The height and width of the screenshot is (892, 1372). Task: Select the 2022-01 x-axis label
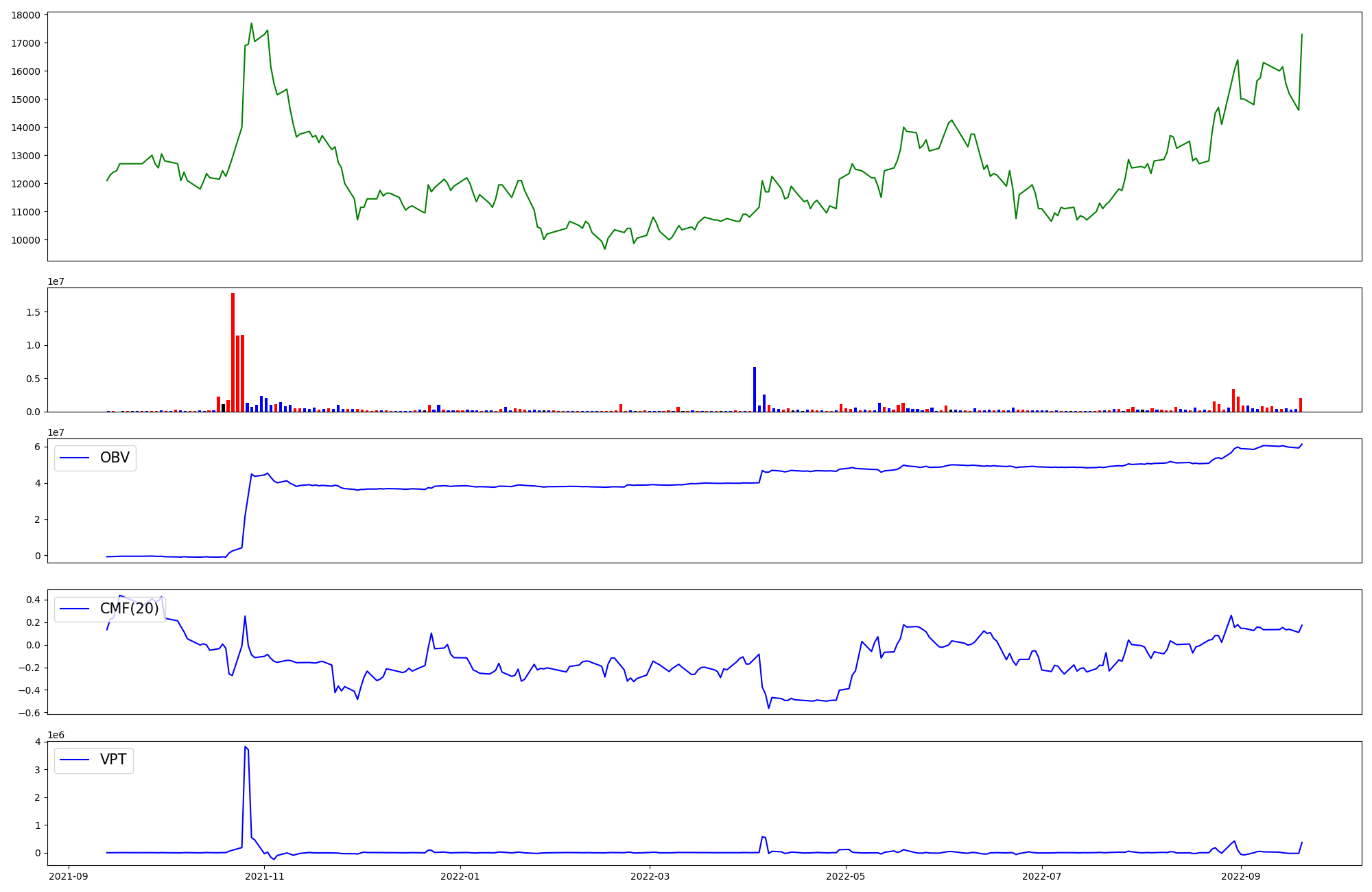click(460, 876)
